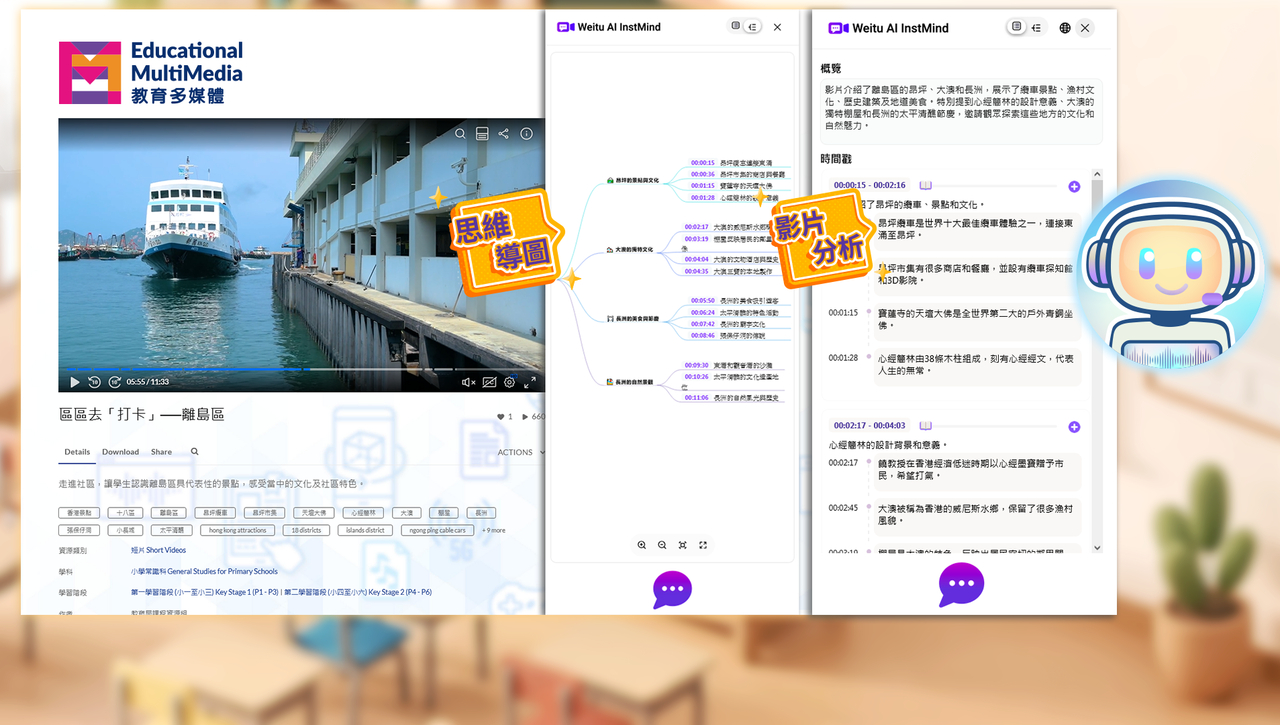Jump to mind map timestamp 00:00:15
The height and width of the screenshot is (725, 1280).
pos(703,163)
